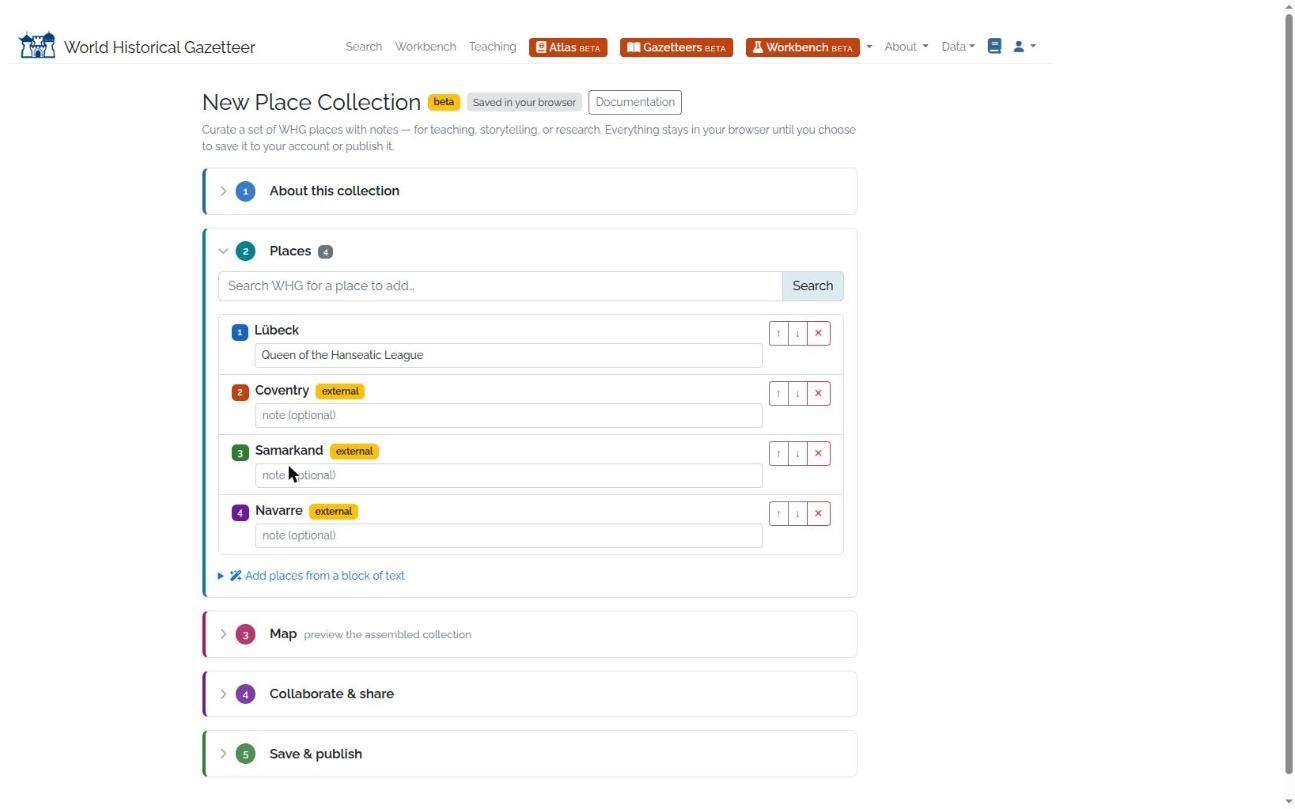Click the World Historical Gazetteer castle logo

coord(38,46)
